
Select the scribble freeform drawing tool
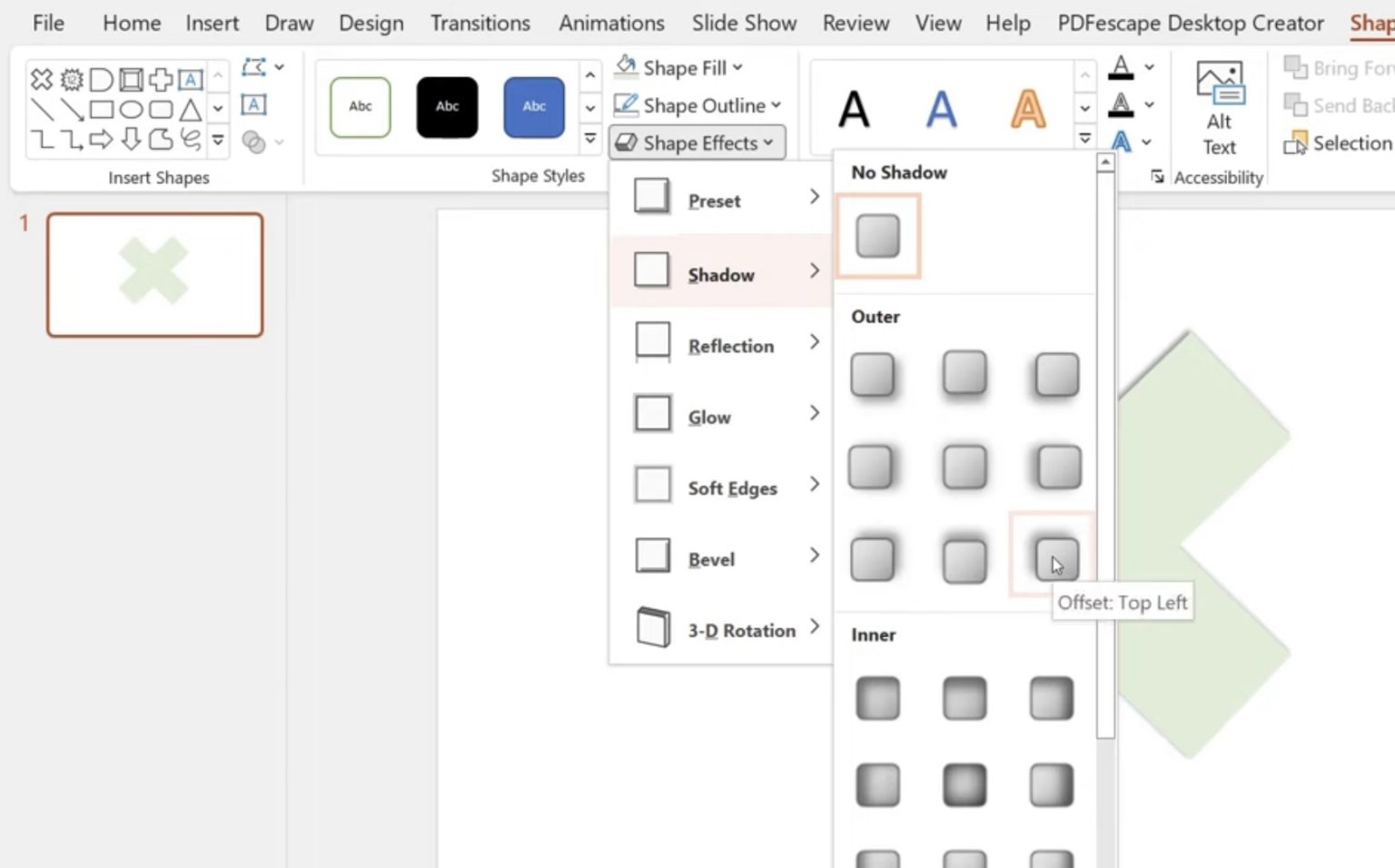(x=190, y=141)
